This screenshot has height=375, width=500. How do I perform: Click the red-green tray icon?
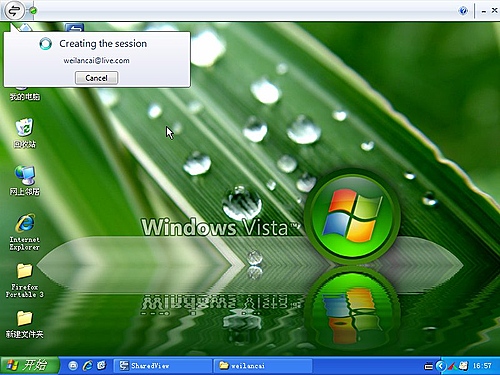(452, 366)
